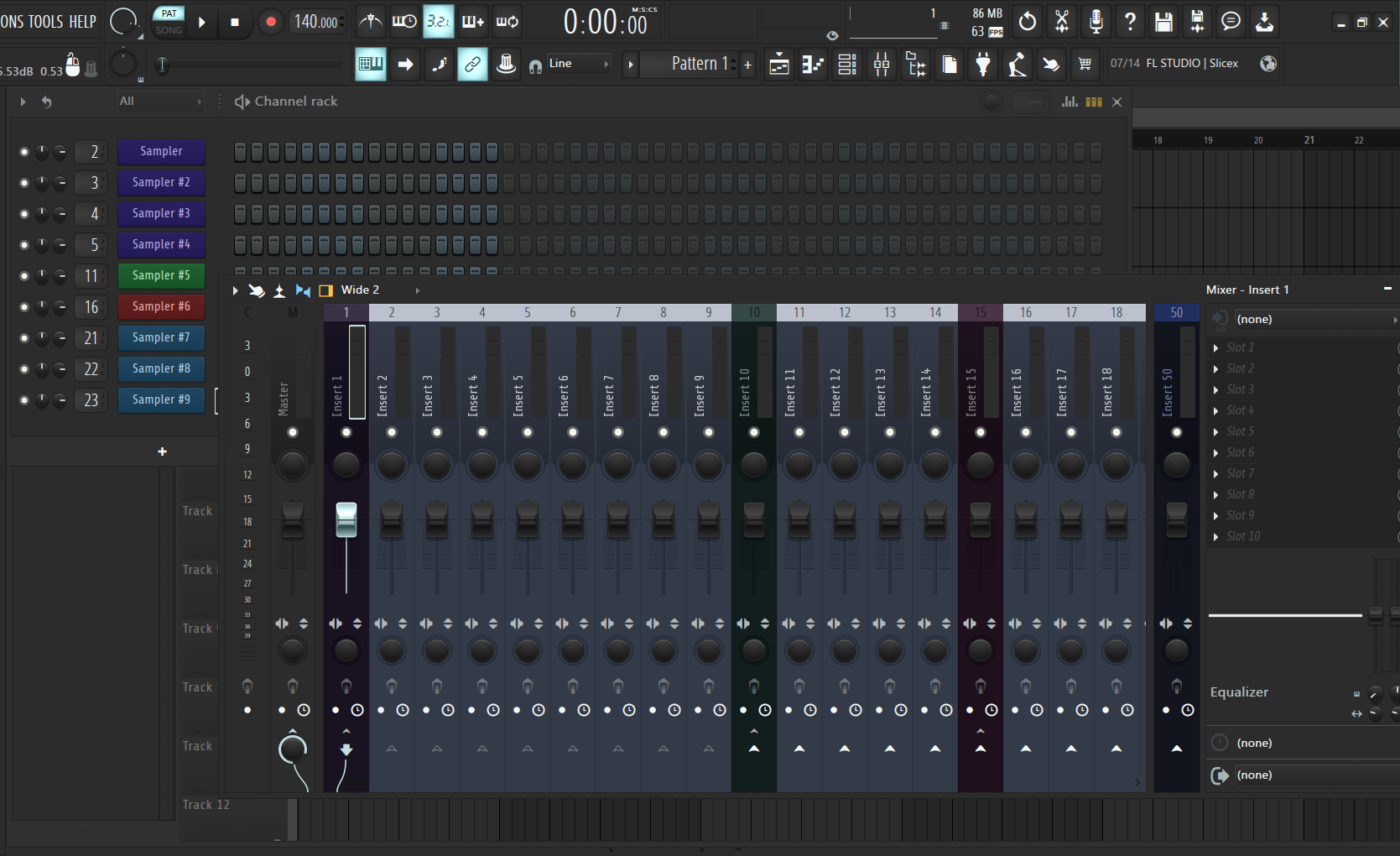Add a channel with the plus button
The image size is (1400, 856).
point(162,451)
